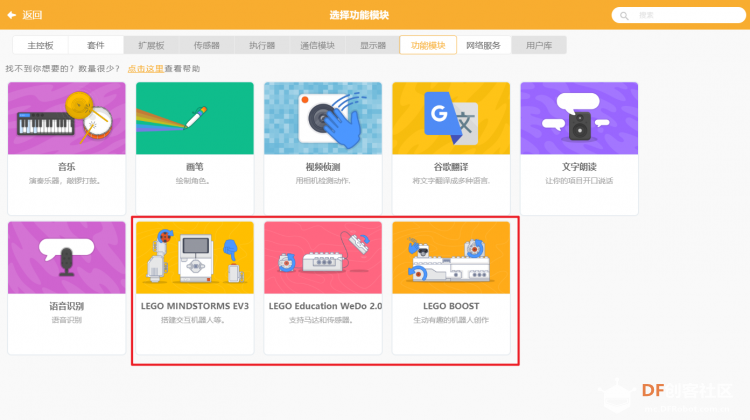Select the 谷歌翻译 translate icon image
750x420 pixels.
click(451, 118)
